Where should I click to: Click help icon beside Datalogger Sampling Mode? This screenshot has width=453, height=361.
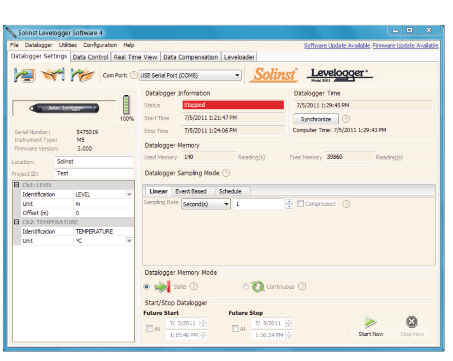point(226,173)
